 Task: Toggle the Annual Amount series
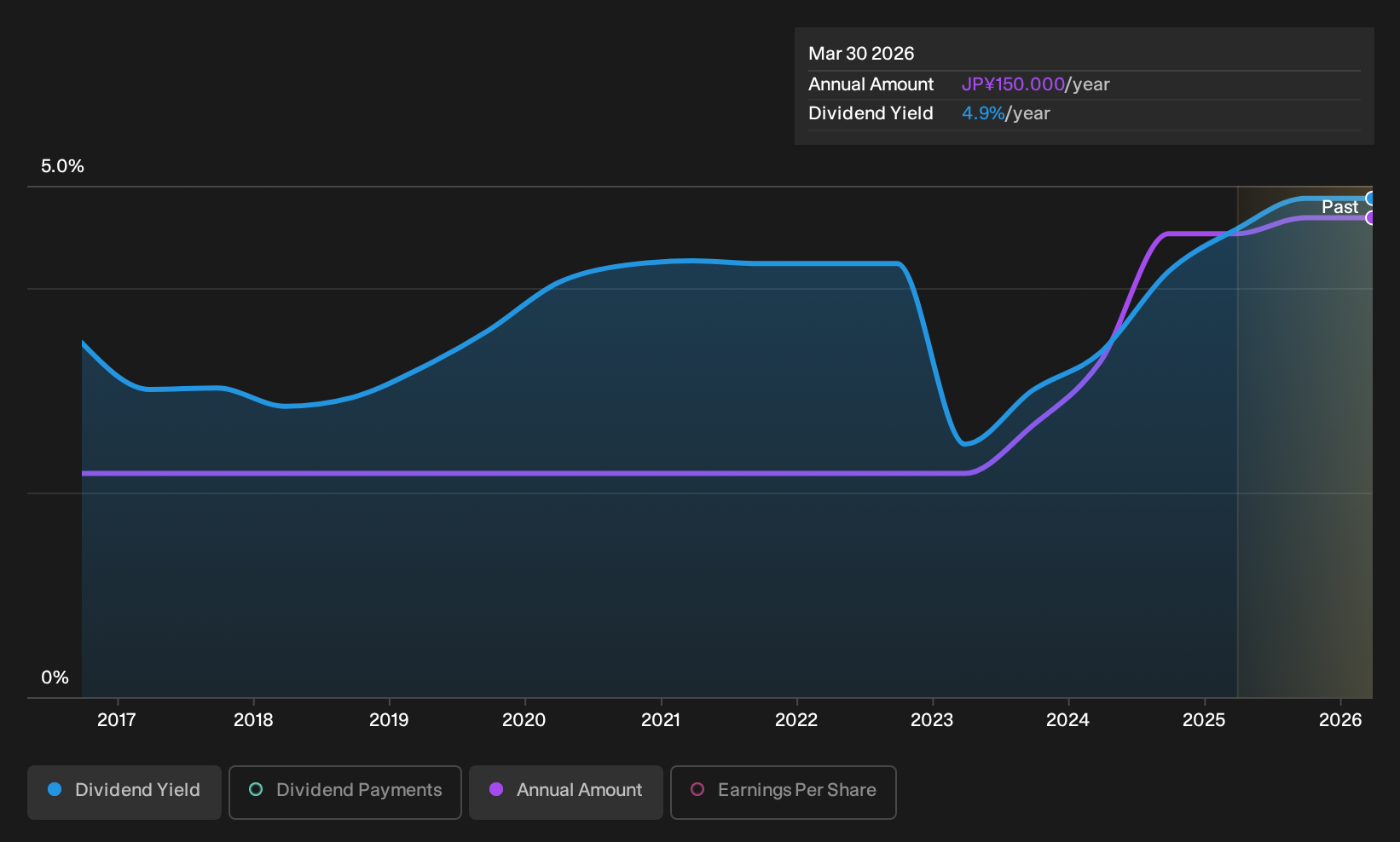click(566, 792)
